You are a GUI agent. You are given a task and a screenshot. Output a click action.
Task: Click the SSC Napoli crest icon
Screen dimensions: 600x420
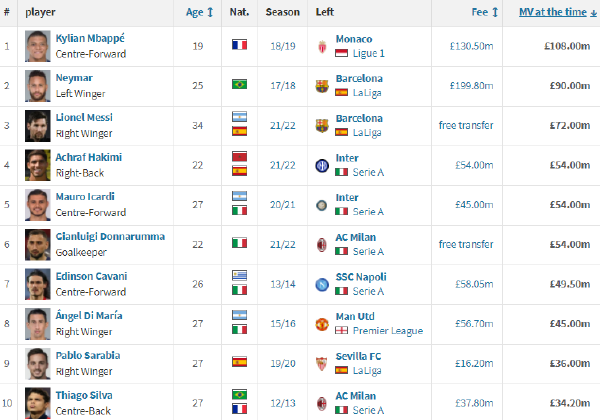pyautogui.click(x=322, y=285)
